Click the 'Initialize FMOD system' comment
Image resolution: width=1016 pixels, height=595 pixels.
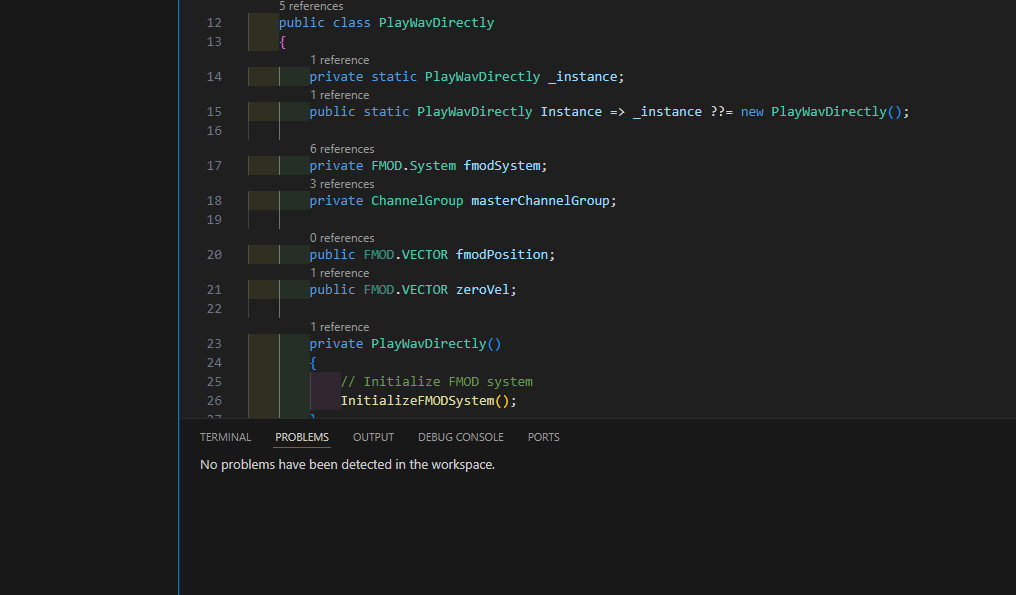[x=437, y=382]
